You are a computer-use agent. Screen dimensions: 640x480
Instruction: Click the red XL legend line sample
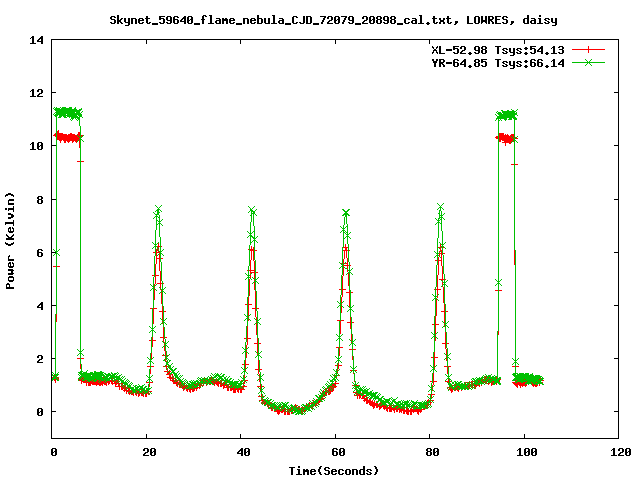pos(588,50)
